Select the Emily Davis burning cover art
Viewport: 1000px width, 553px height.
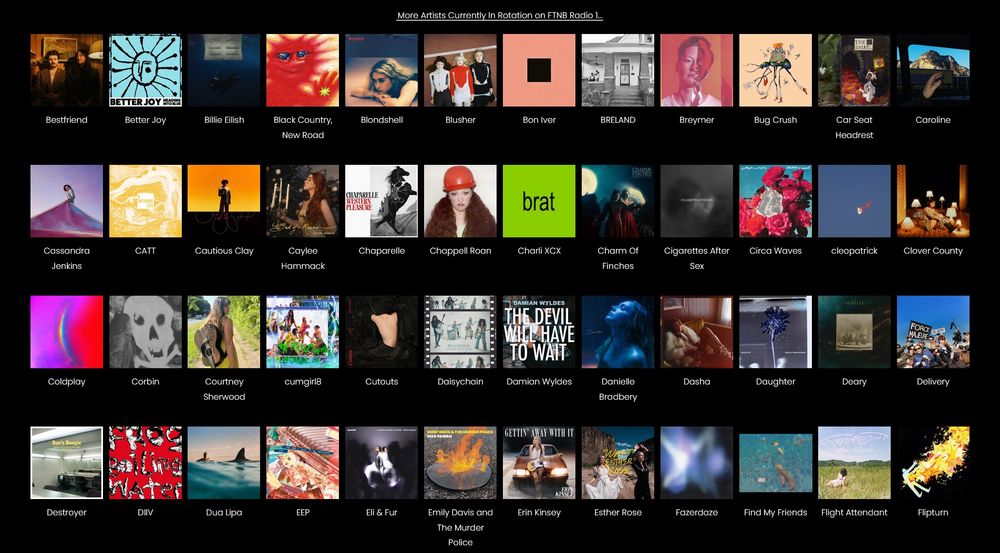click(460, 462)
